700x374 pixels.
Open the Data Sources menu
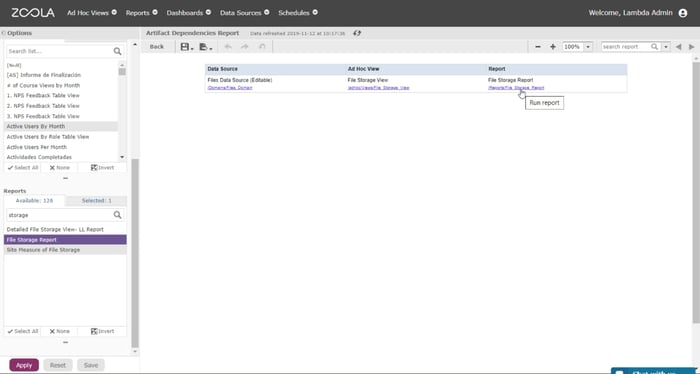pos(244,13)
